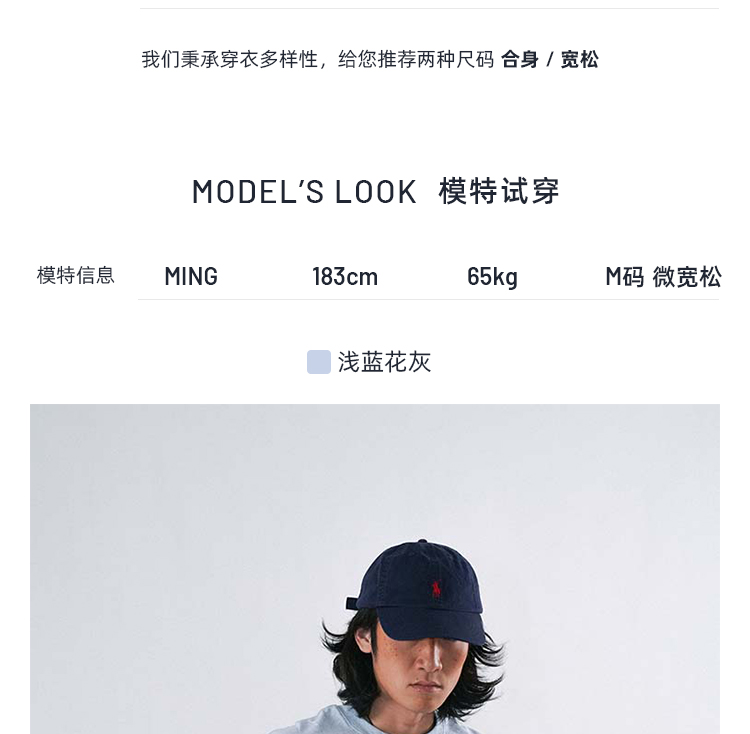Choose the bold 合身 fit option
Viewport: 750px width, 734px height.
[520, 60]
